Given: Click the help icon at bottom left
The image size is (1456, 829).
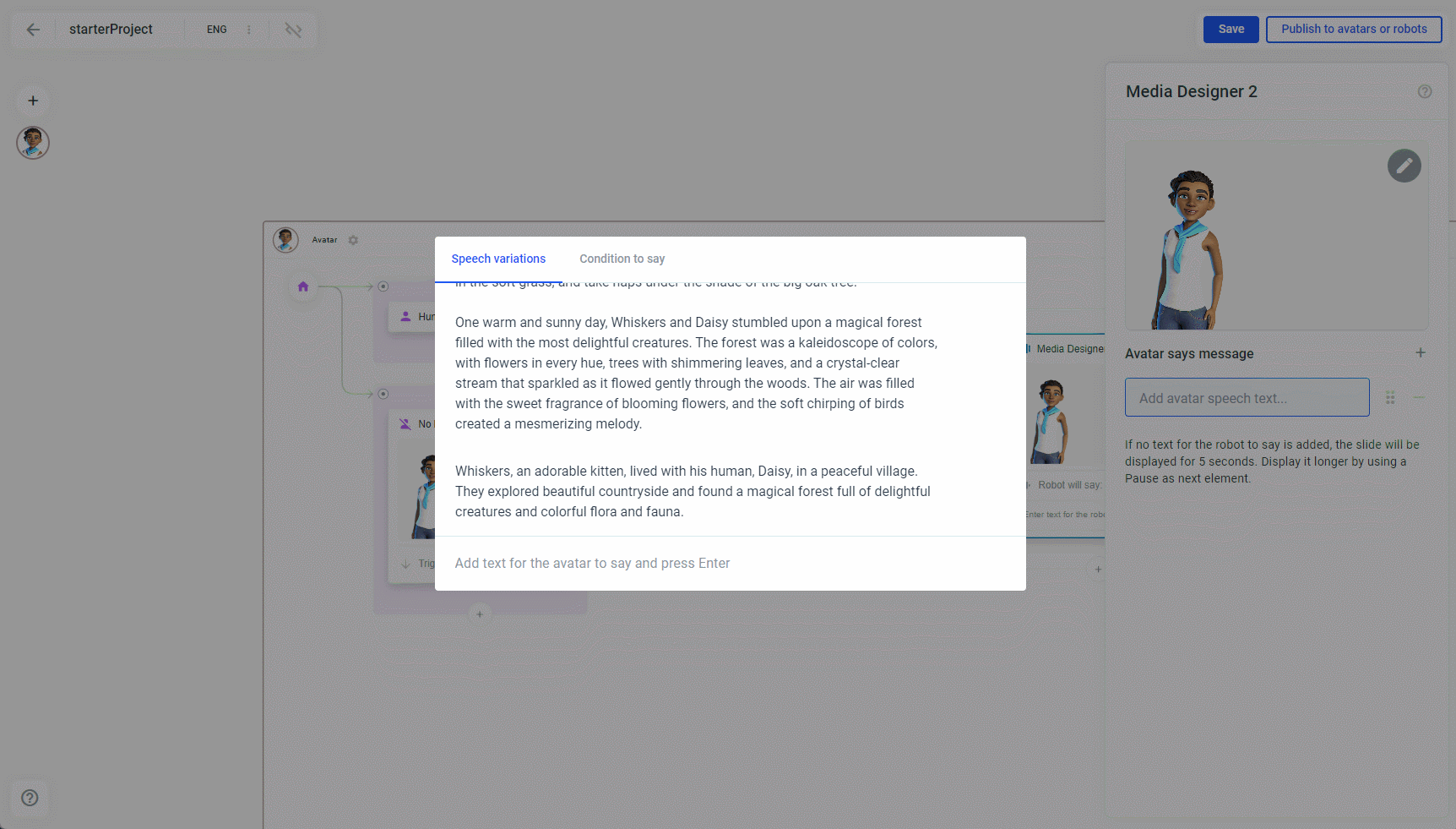Looking at the screenshot, I should point(30,798).
